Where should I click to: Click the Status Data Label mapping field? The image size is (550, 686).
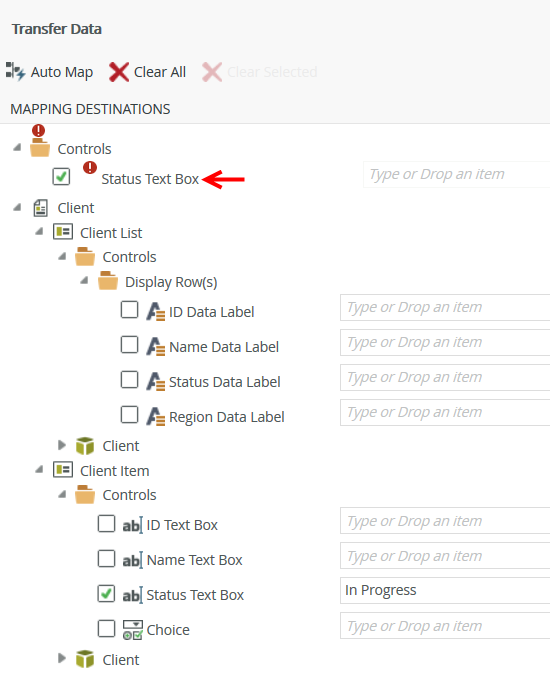coord(445,377)
